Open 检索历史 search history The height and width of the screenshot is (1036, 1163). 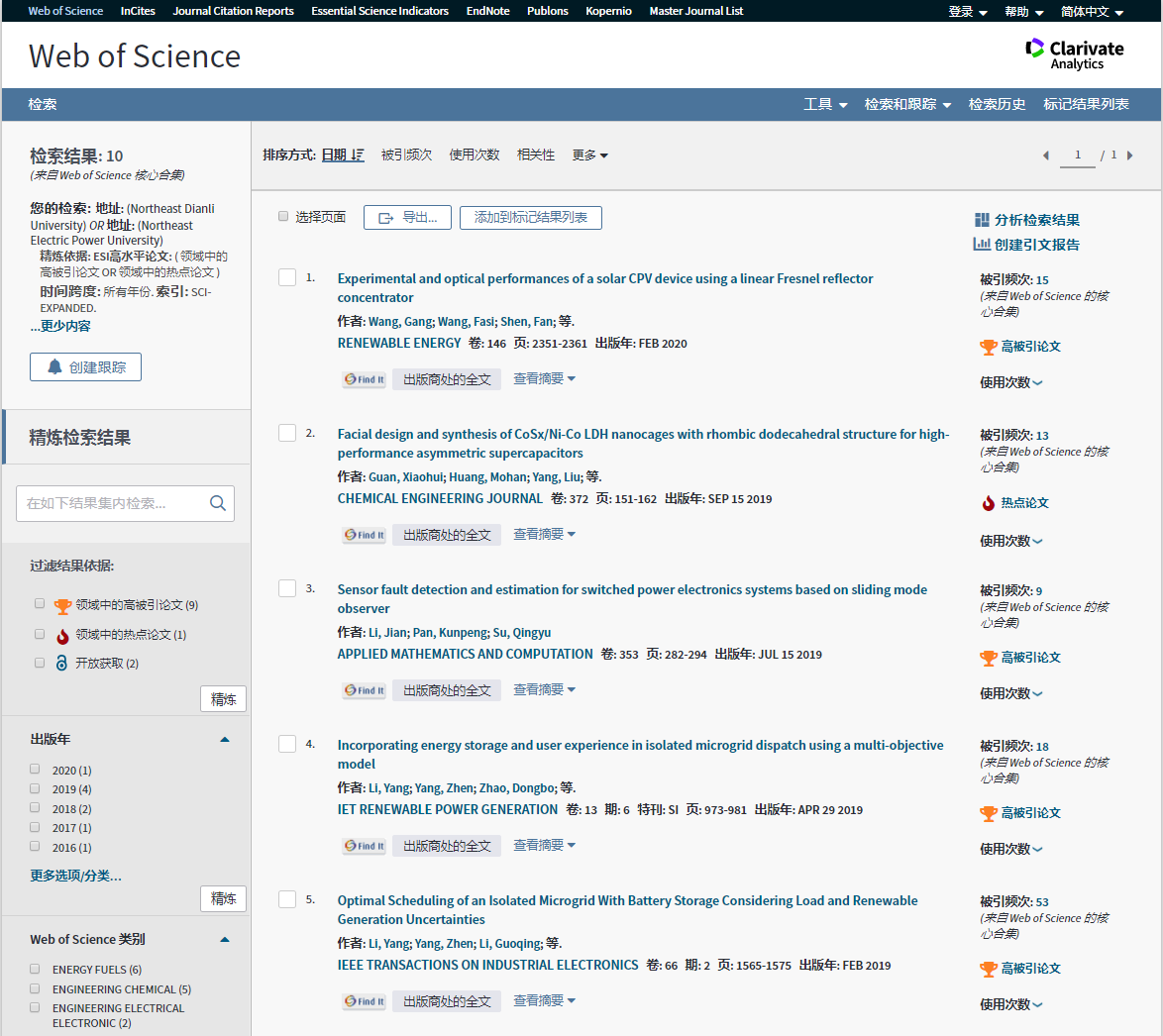click(x=997, y=105)
